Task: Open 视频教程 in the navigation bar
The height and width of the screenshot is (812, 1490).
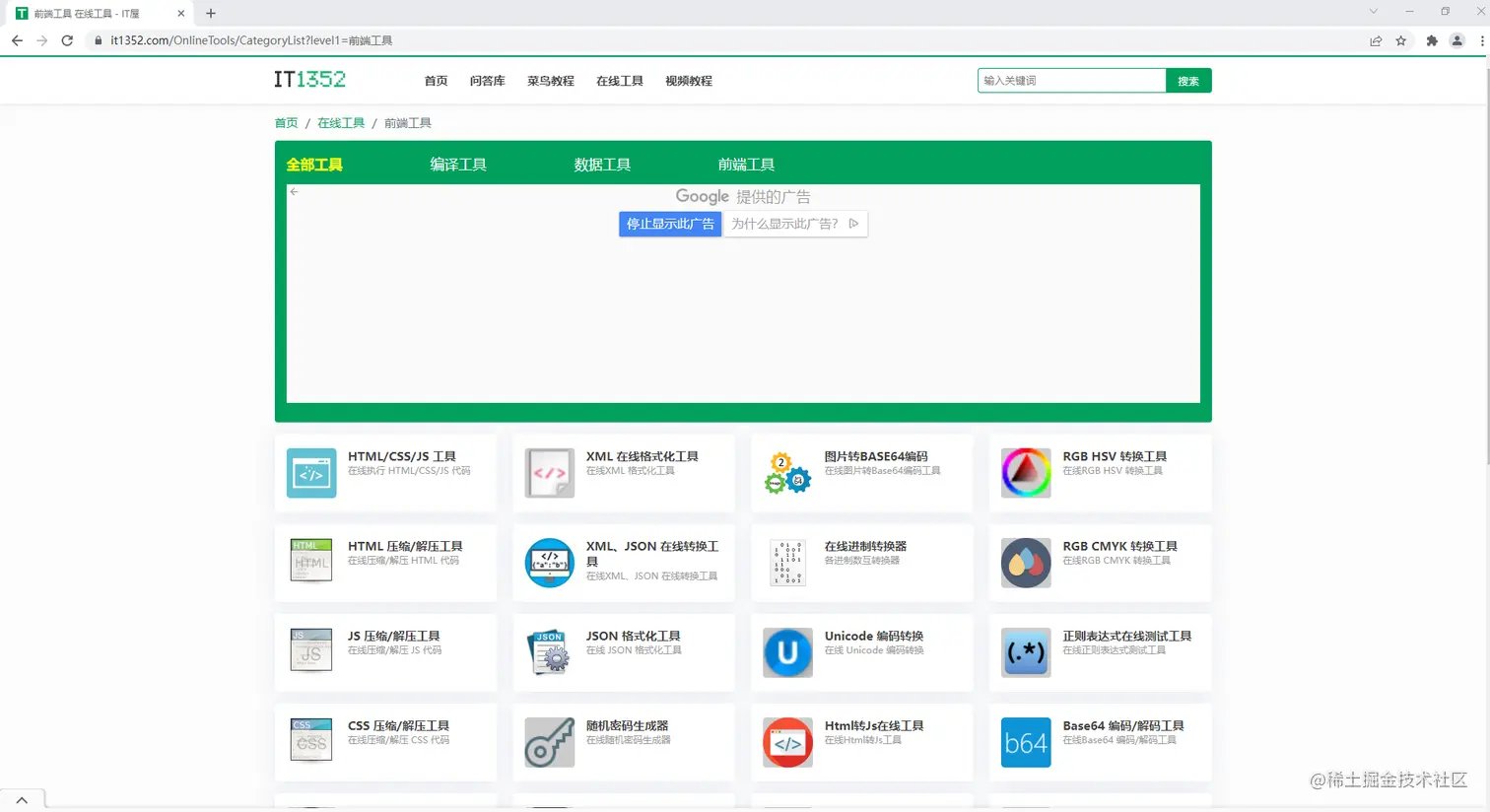Action: click(688, 81)
